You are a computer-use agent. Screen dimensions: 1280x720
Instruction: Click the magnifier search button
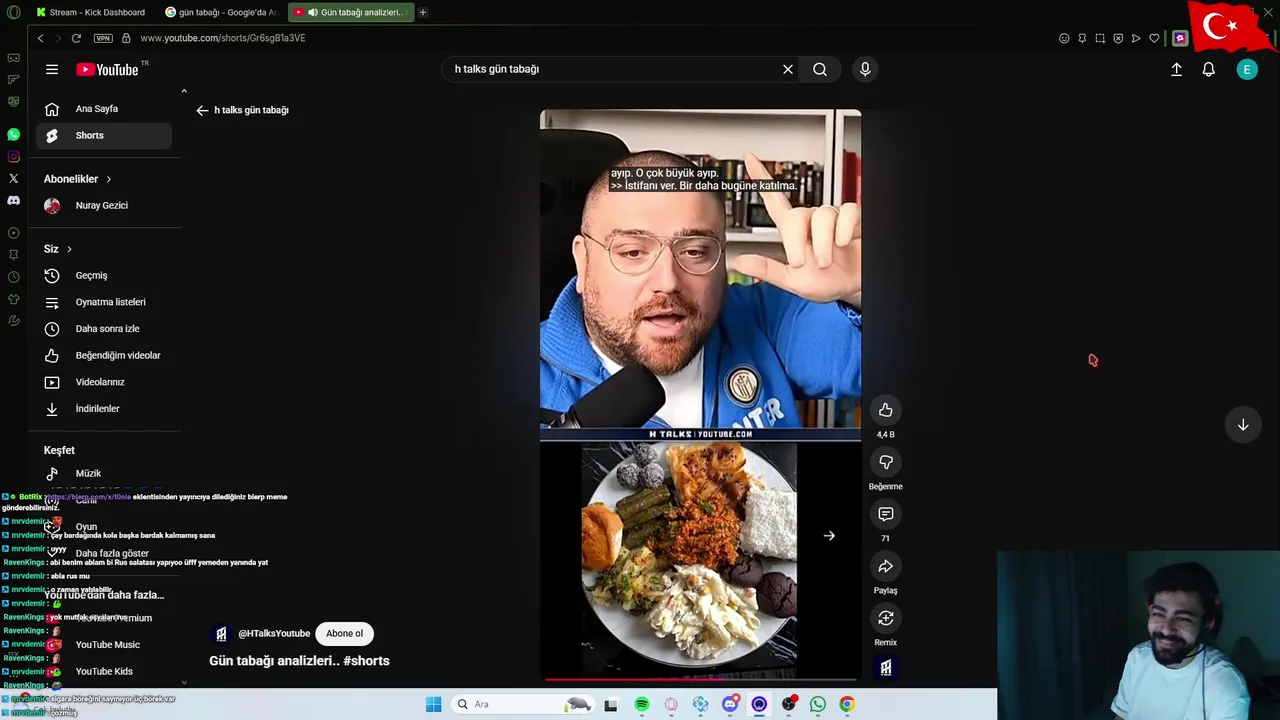pos(820,69)
